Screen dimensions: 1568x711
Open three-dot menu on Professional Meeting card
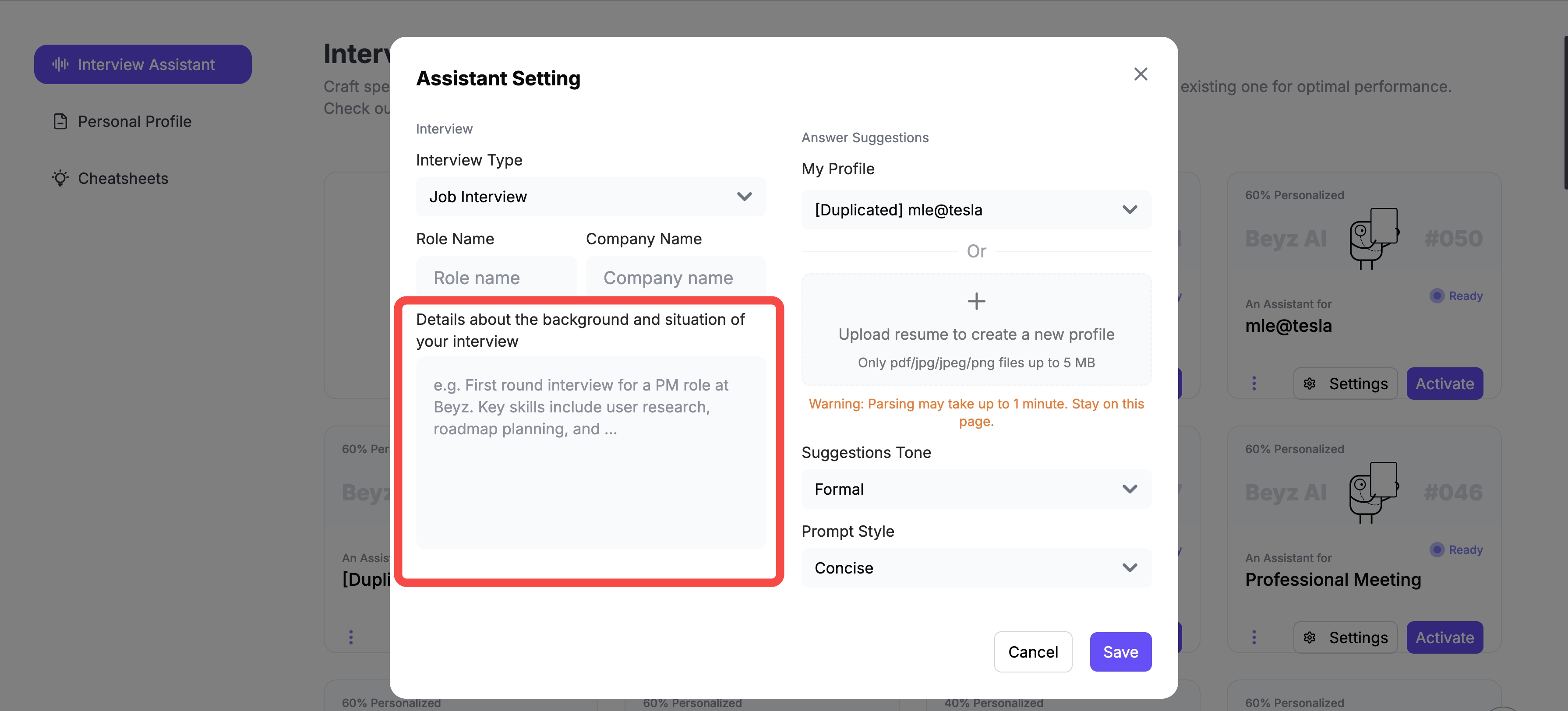tap(1254, 637)
